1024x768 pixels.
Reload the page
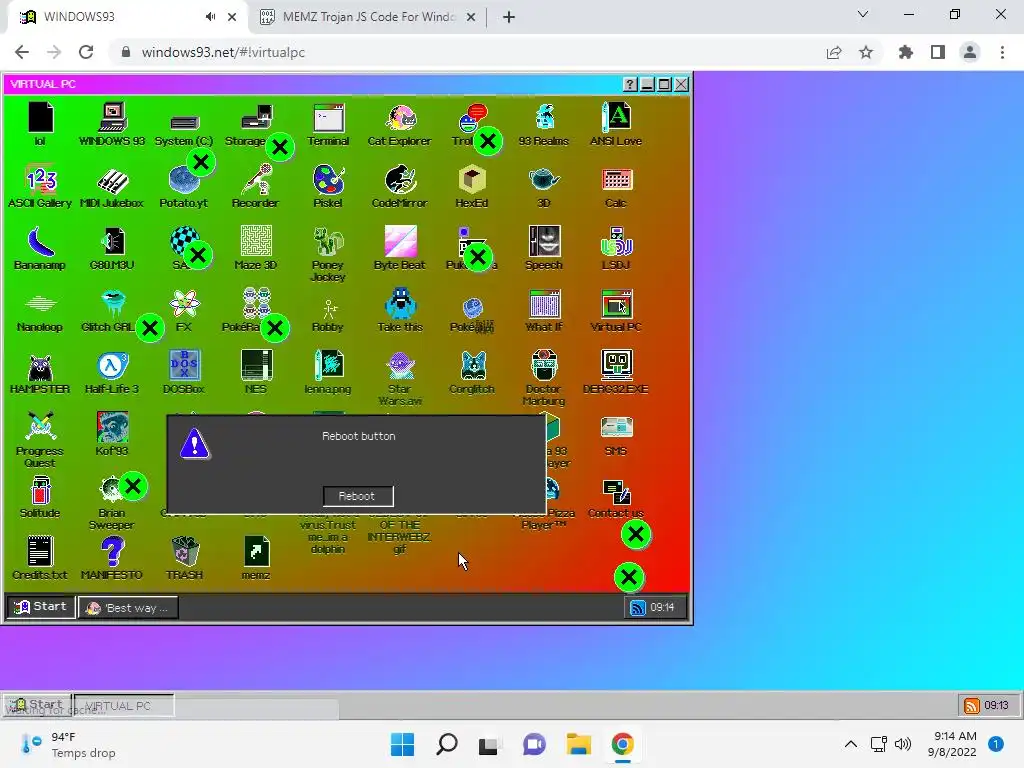[x=86, y=52]
